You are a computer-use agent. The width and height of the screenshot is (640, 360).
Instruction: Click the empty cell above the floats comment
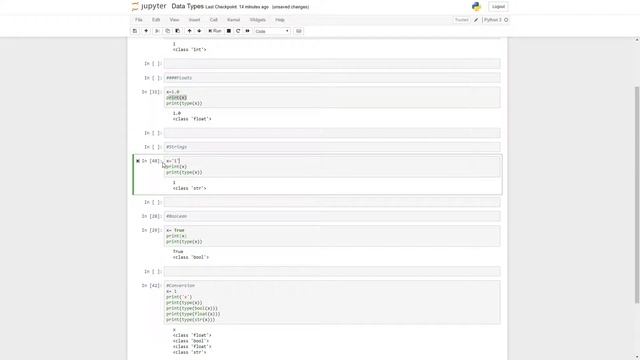[332, 64]
